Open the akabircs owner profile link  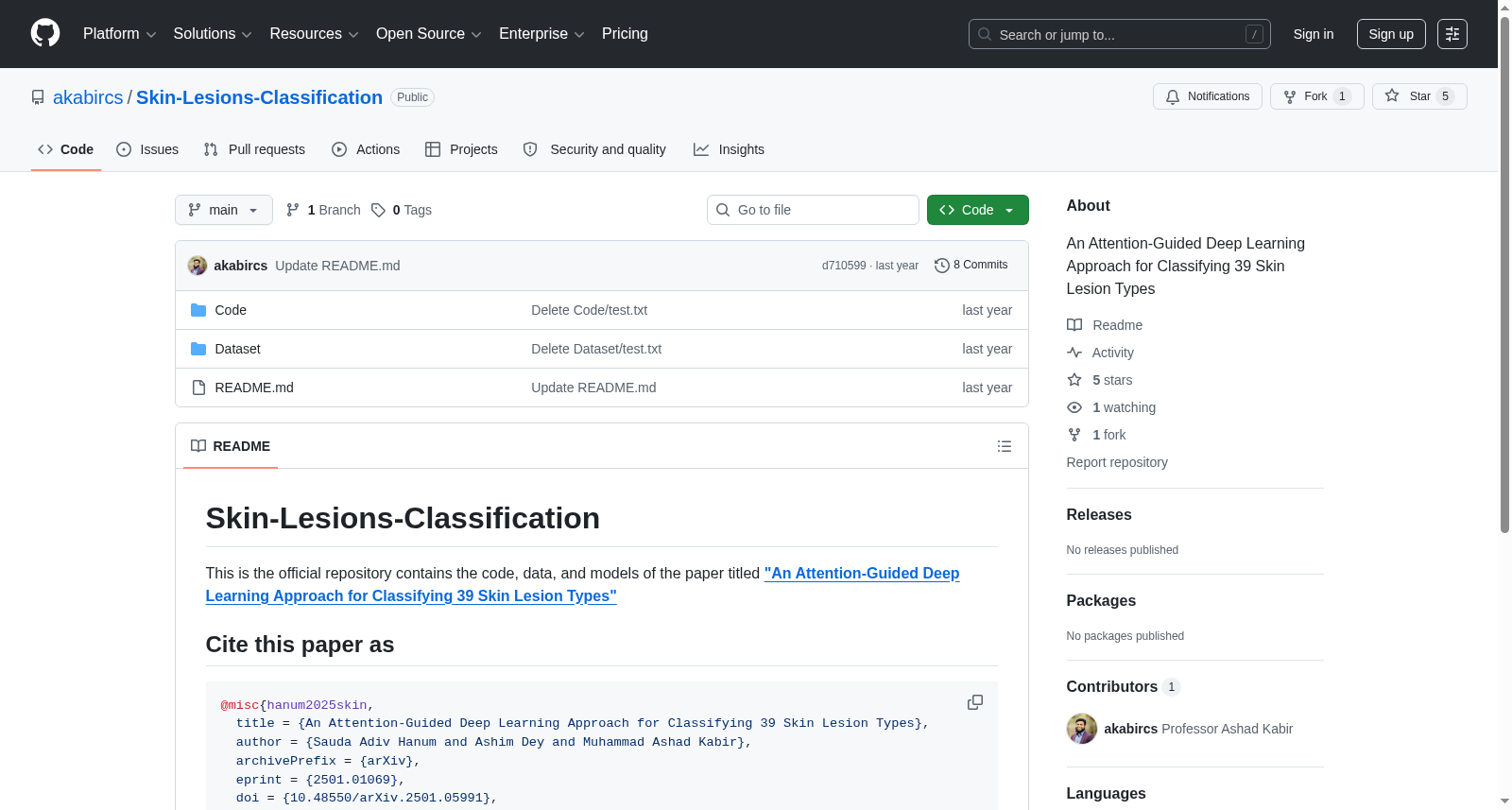coord(88,97)
